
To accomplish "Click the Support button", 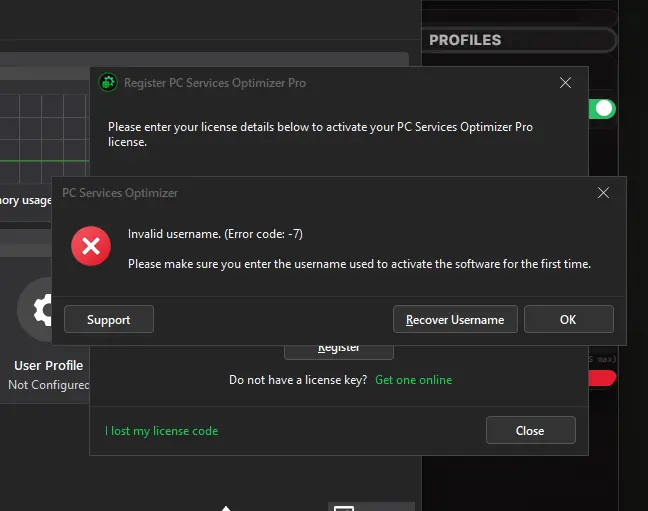I will pos(109,319).
